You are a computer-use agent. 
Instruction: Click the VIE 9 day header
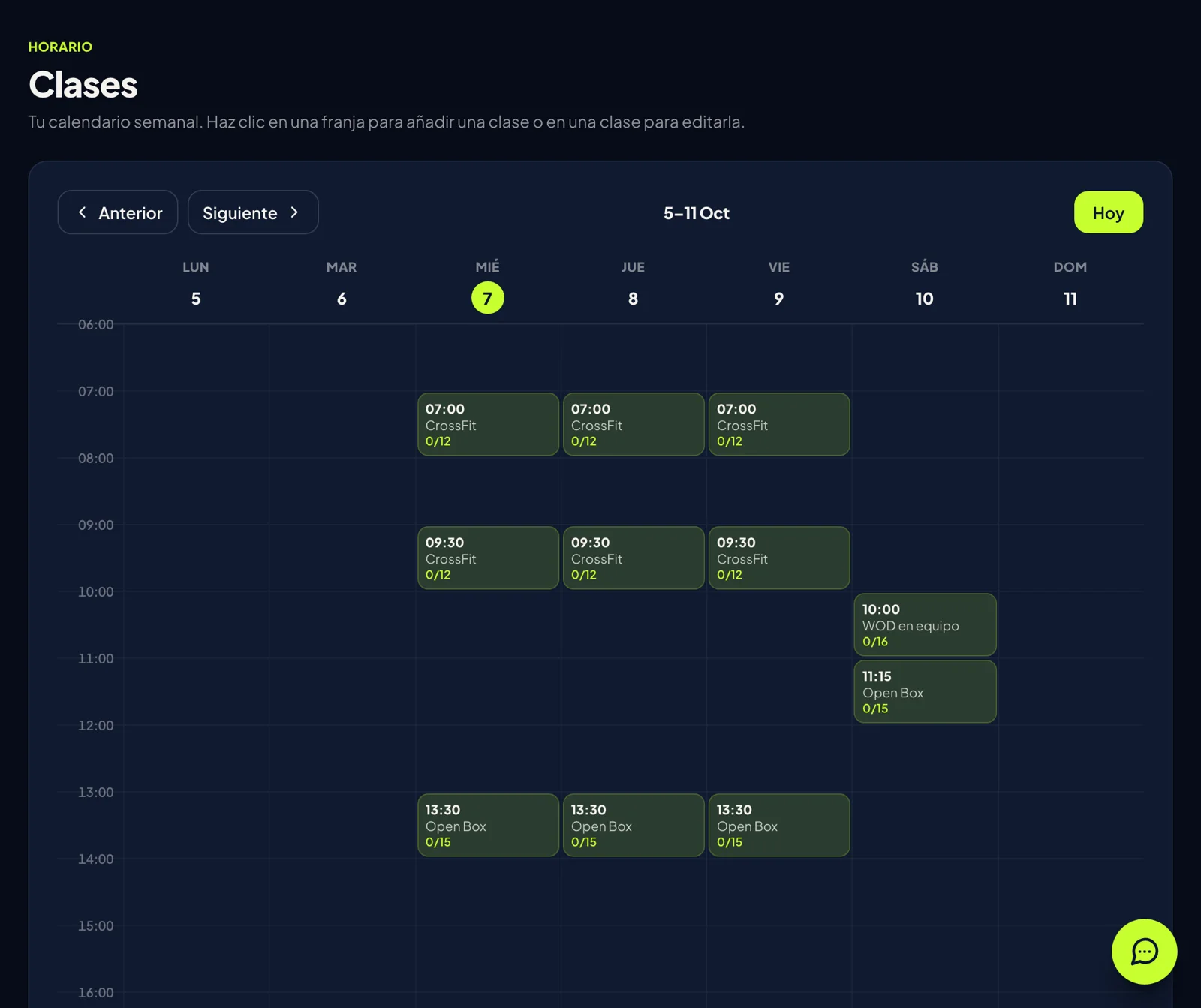(x=778, y=284)
